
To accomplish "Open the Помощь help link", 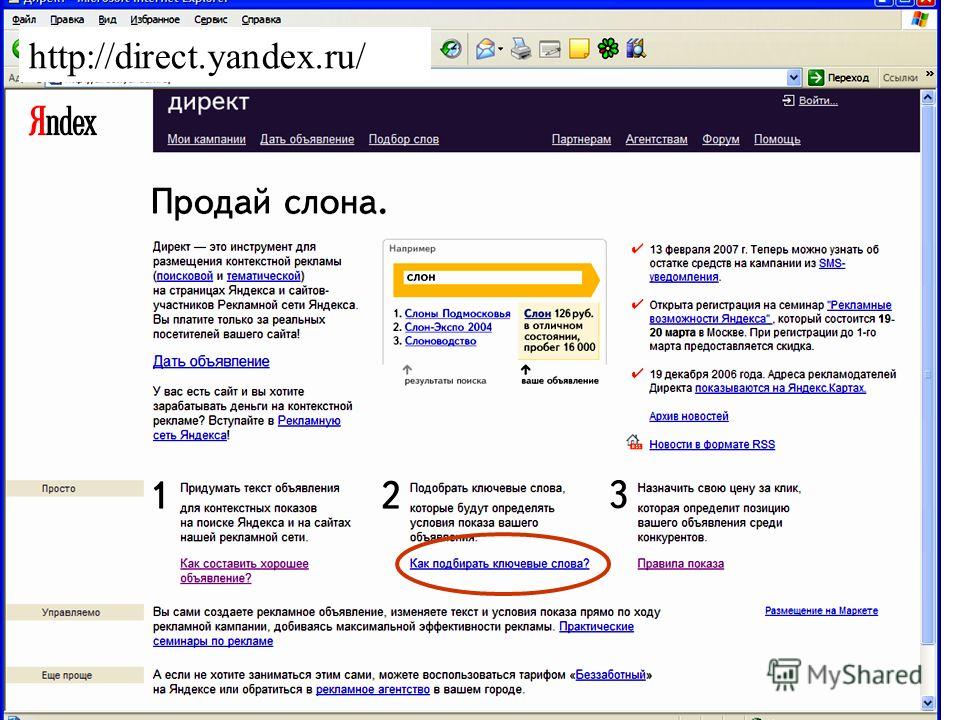I will tap(777, 140).
